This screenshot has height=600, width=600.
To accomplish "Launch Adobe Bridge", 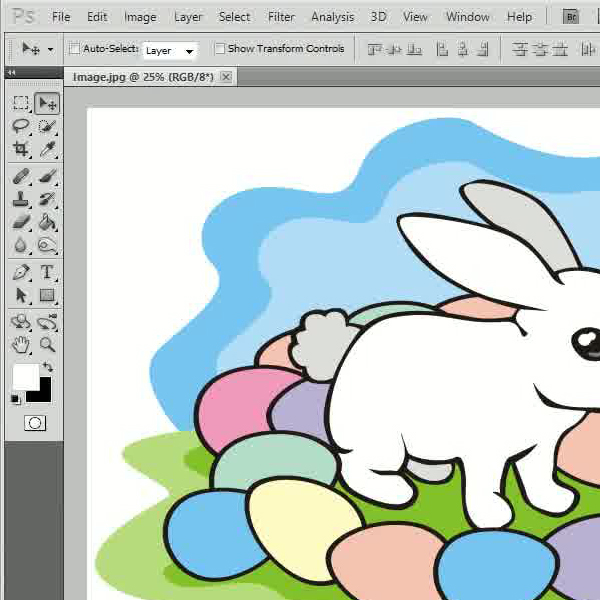I will pyautogui.click(x=571, y=17).
